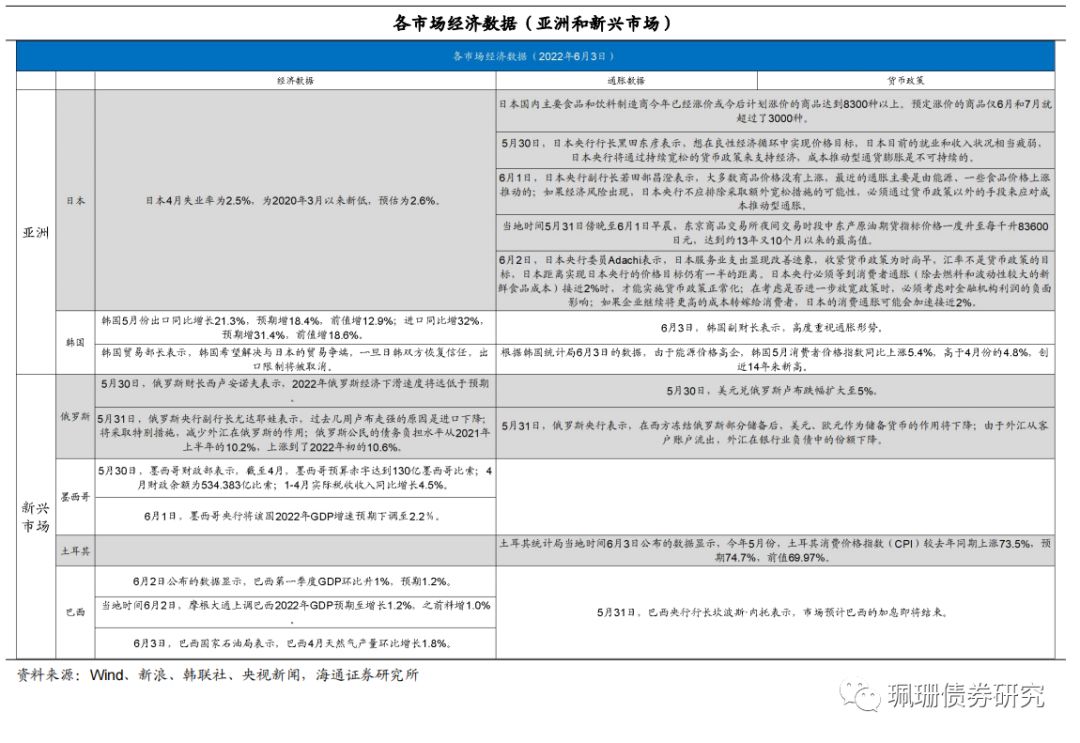
Task: Select the Brazil Q1 GDP 环比升1% cell
Action: pos(295,581)
